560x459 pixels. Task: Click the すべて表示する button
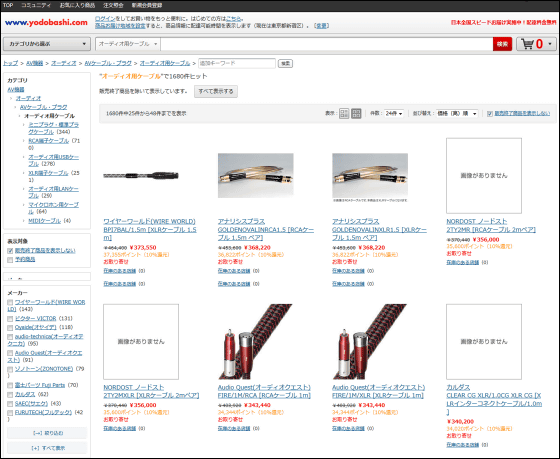click(x=216, y=91)
